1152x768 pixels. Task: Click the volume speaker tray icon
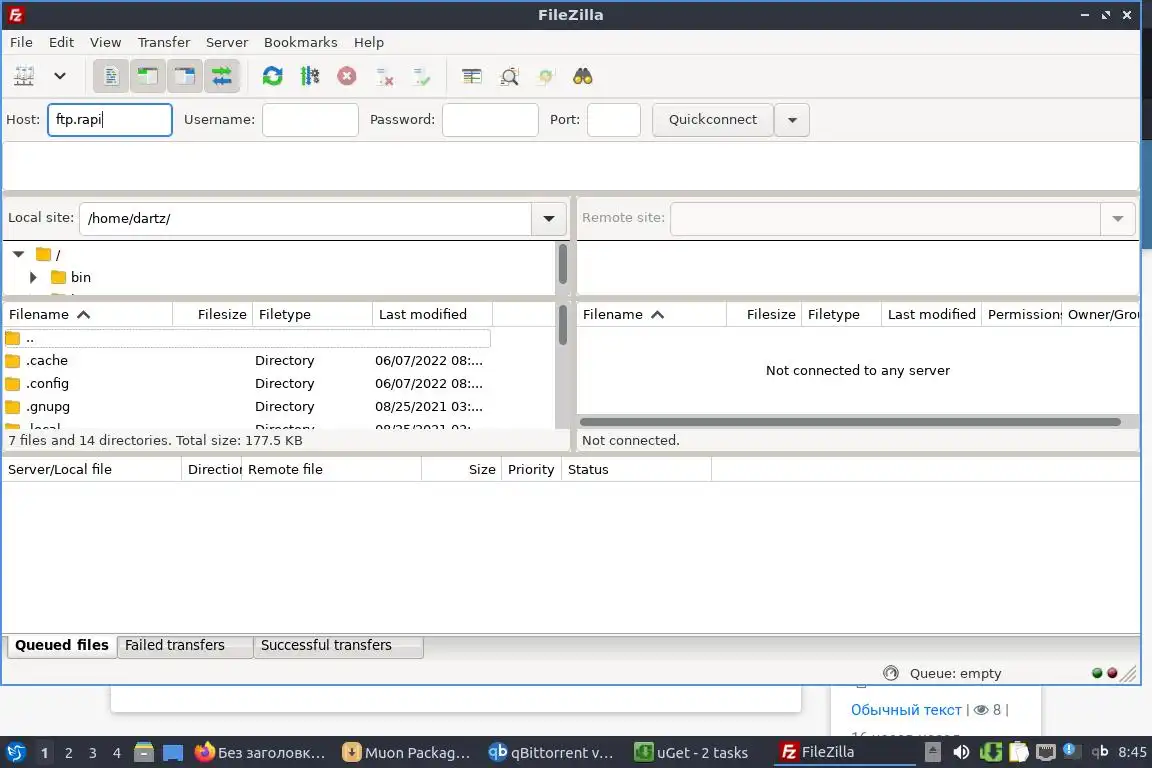[960, 752]
